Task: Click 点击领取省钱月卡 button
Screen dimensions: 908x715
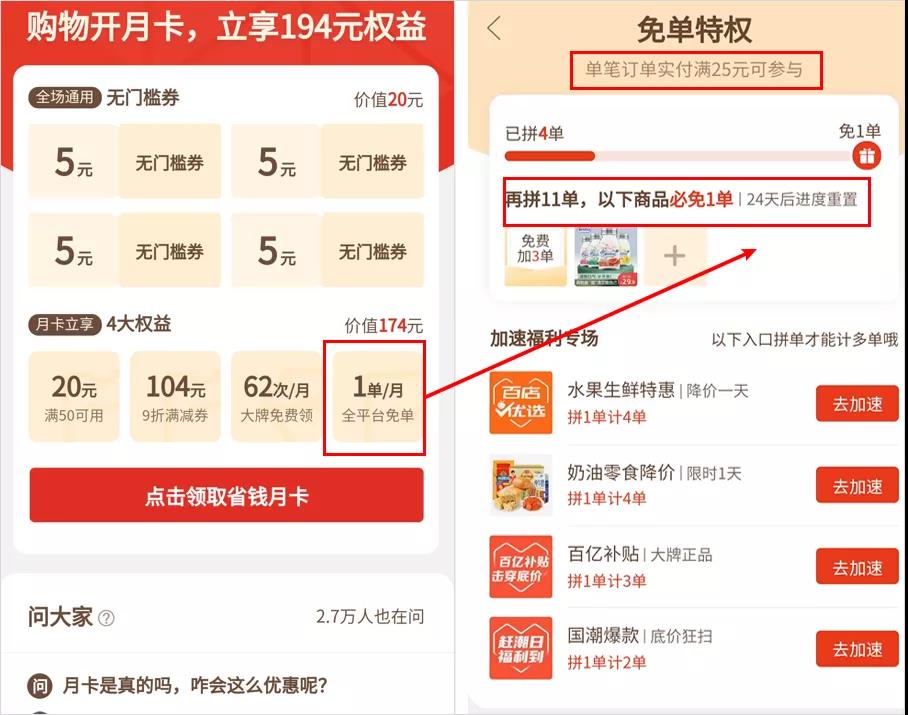Action: (x=226, y=496)
